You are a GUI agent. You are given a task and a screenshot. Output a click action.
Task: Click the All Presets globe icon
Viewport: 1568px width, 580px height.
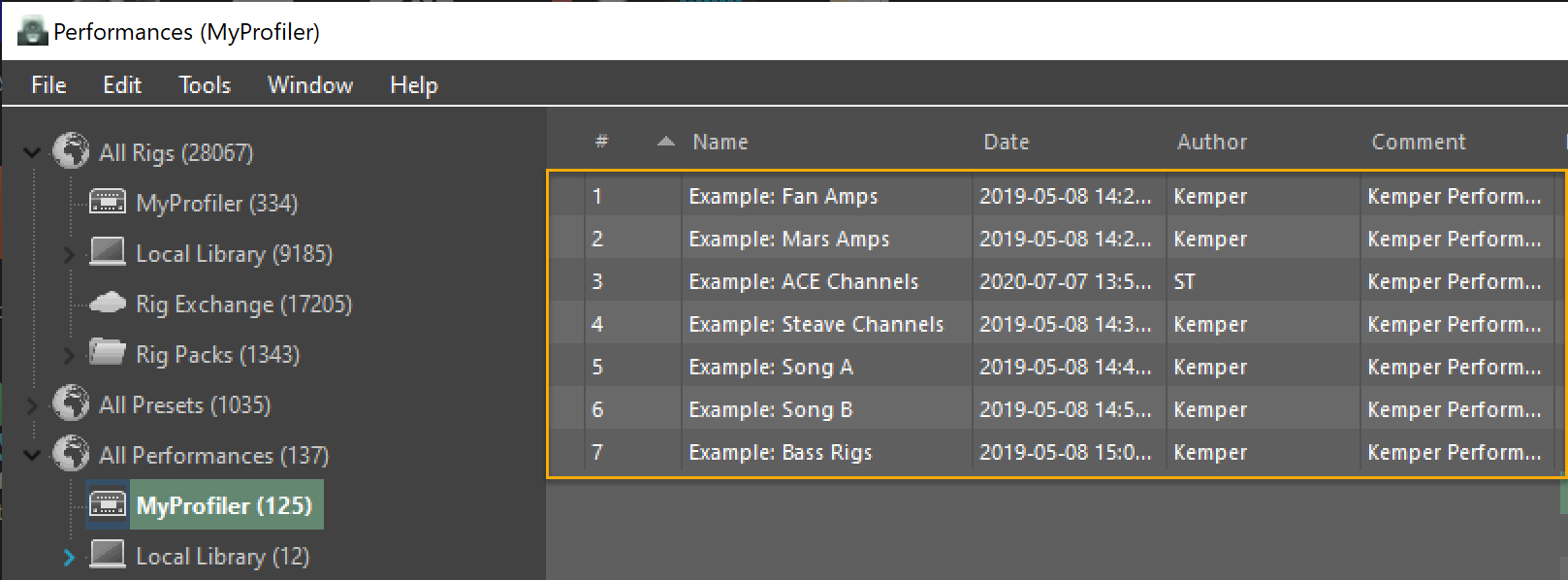pos(71,403)
